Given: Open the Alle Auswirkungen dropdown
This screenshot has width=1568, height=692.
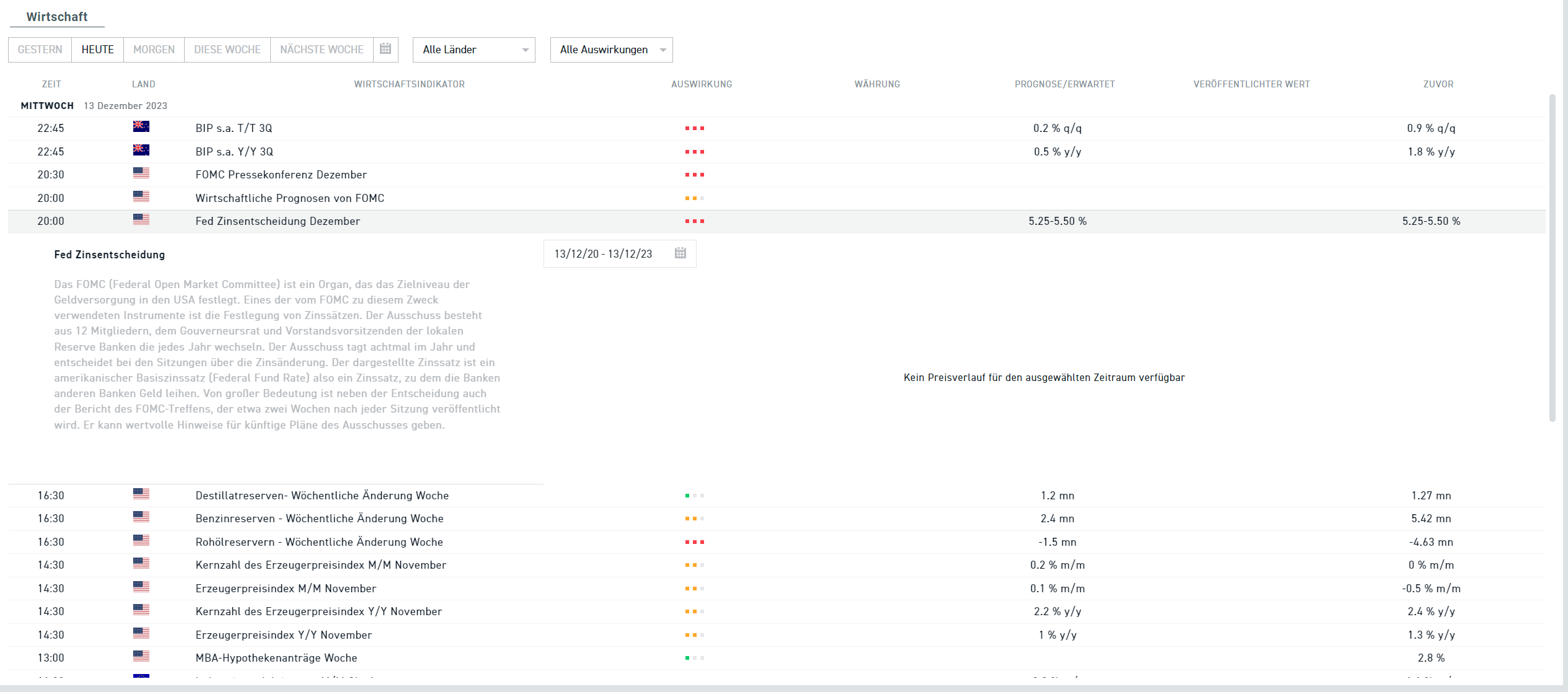Looking at the screenshot, I should click(611, 50).
